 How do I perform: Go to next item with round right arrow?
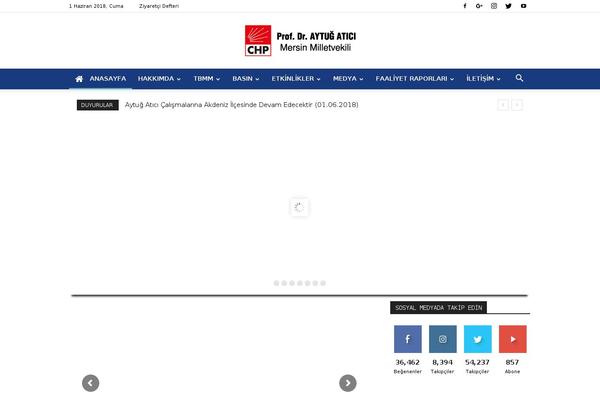pos(348,383)
